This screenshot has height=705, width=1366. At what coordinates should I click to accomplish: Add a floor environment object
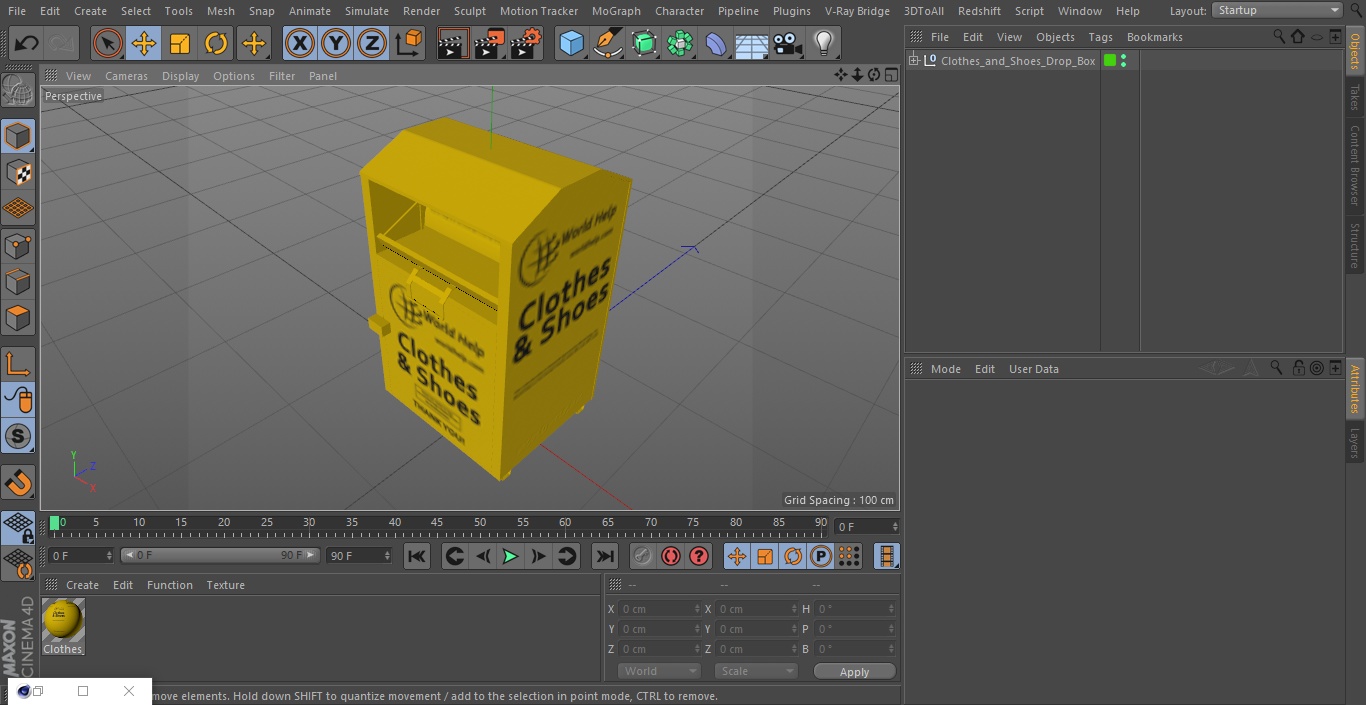tap(752, 43)
